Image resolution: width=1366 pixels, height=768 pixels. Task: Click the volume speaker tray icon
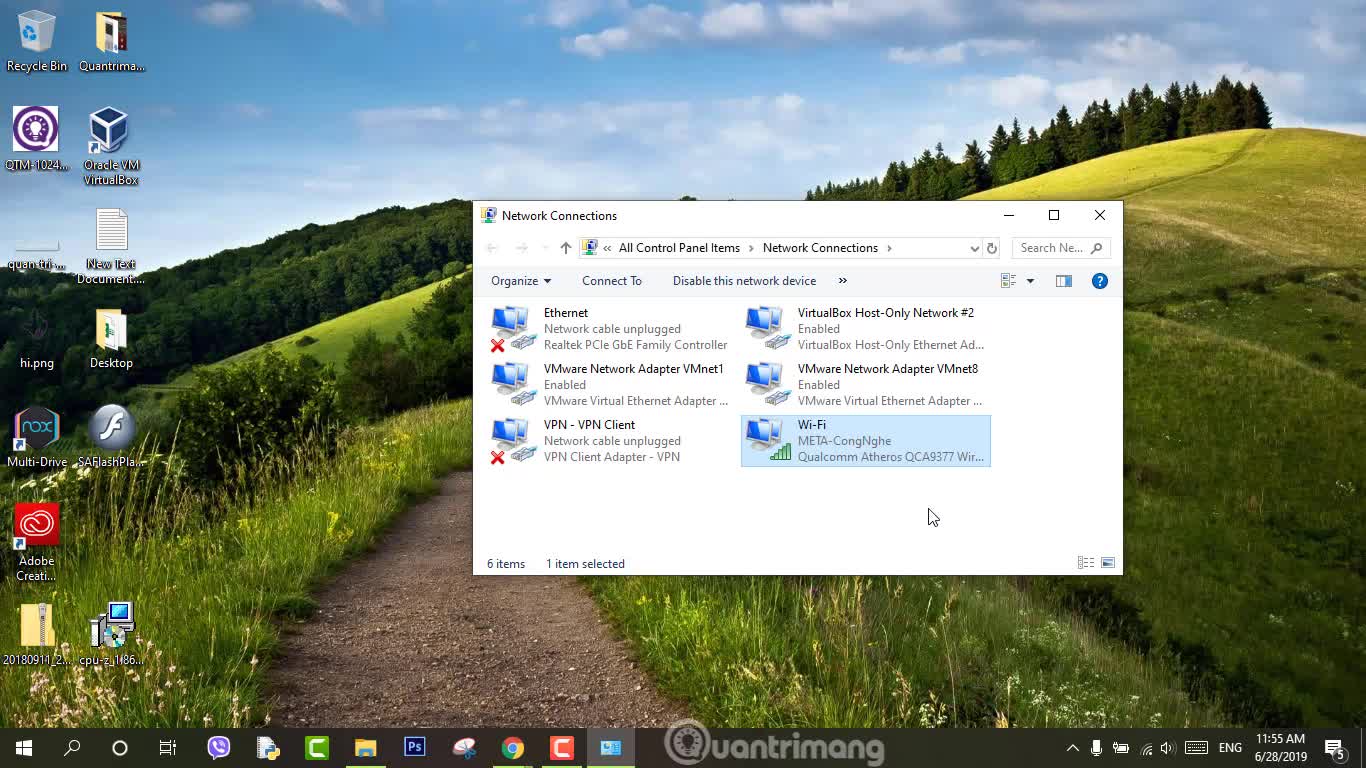tap(1169, 748)
